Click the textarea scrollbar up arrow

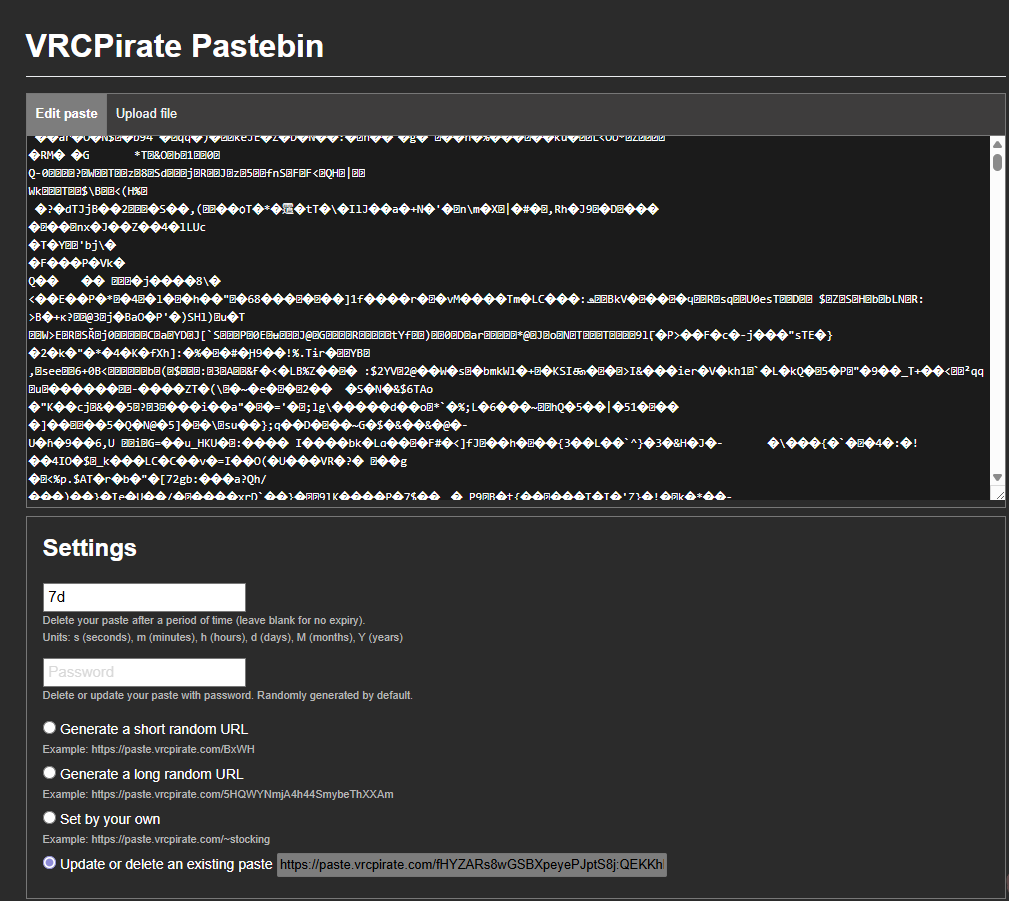[997, 144]
